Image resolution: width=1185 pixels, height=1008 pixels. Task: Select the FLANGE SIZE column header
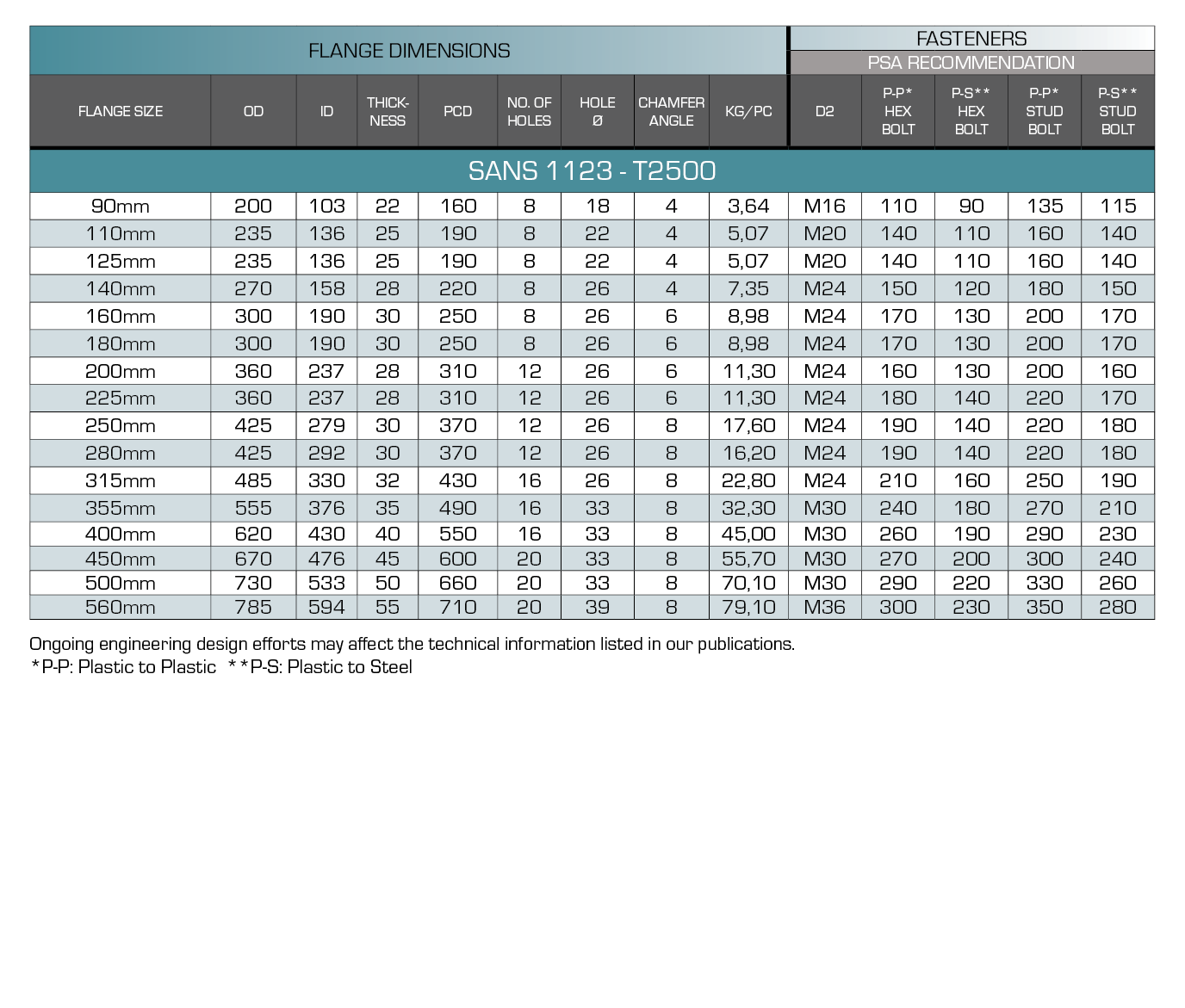click(121, 111)
